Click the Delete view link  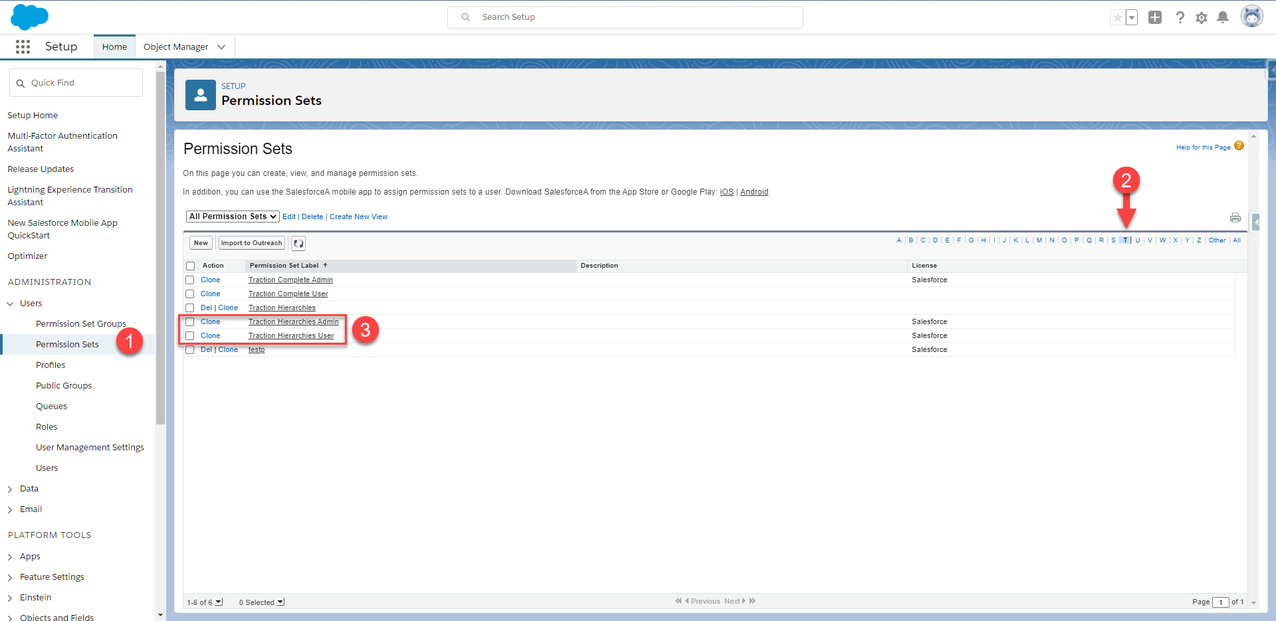tap(313, 217)
